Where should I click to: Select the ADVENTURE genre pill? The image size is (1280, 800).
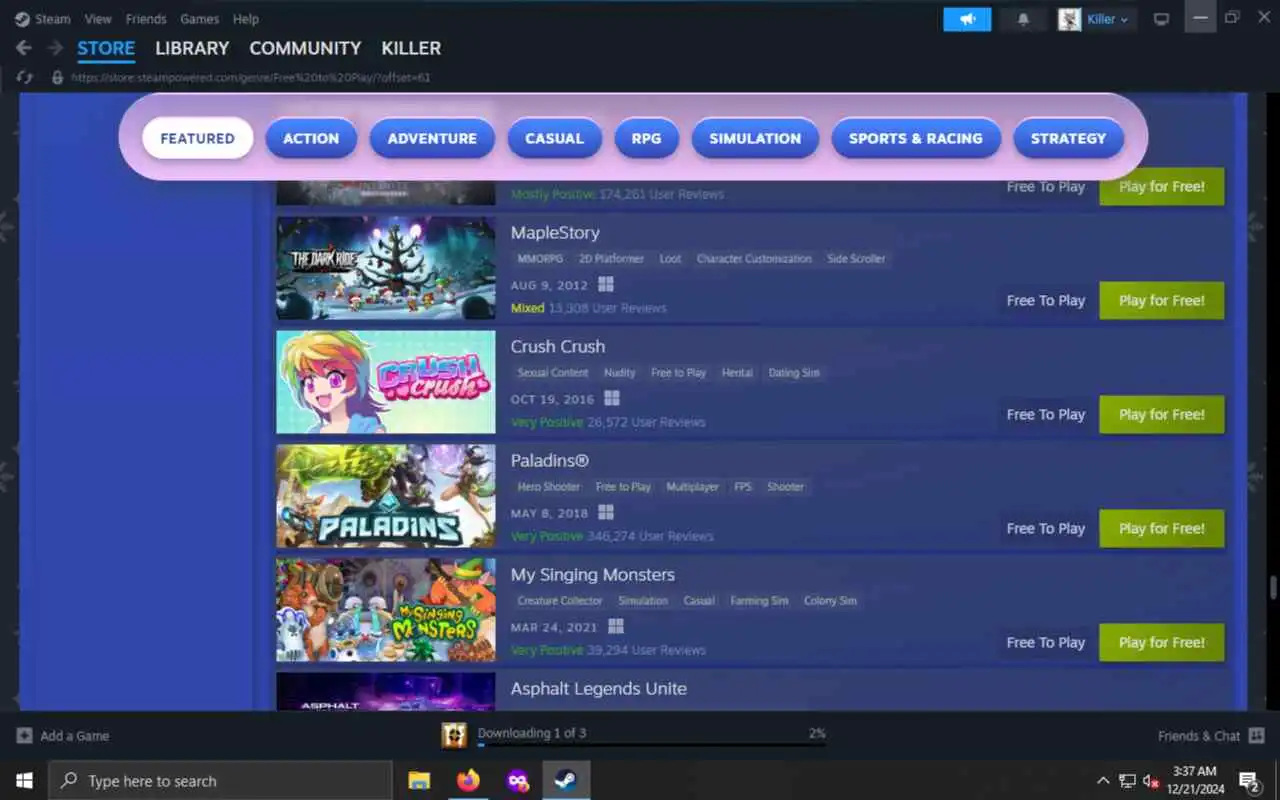432,138
